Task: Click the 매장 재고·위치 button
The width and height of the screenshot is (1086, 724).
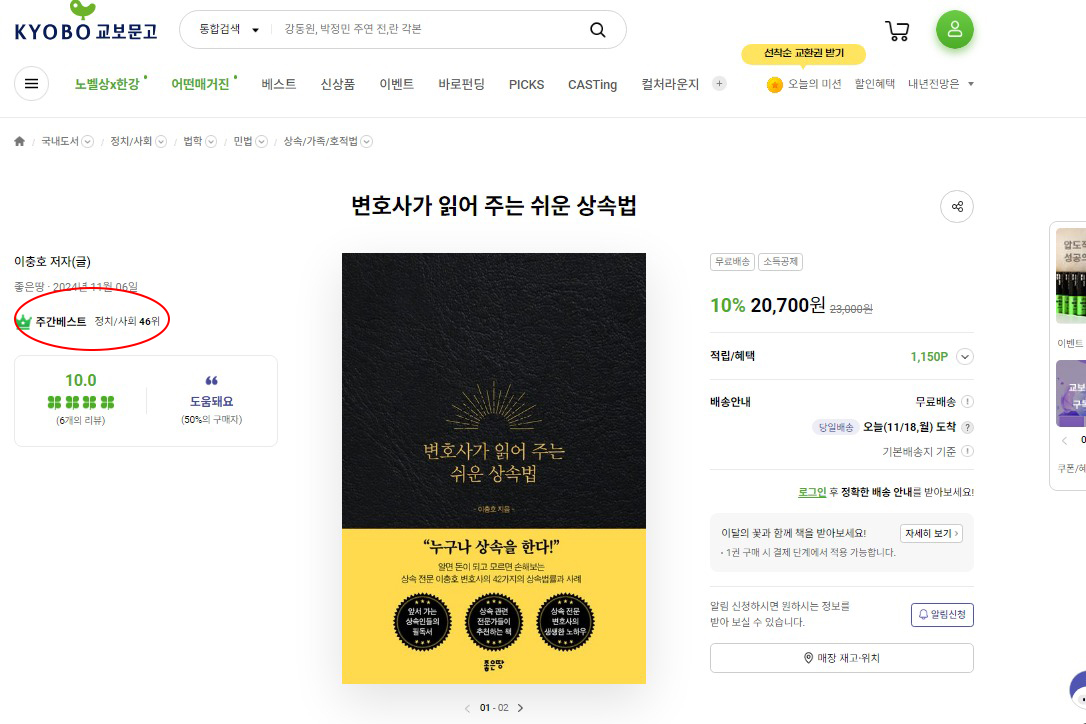Action: click(842, 658)
